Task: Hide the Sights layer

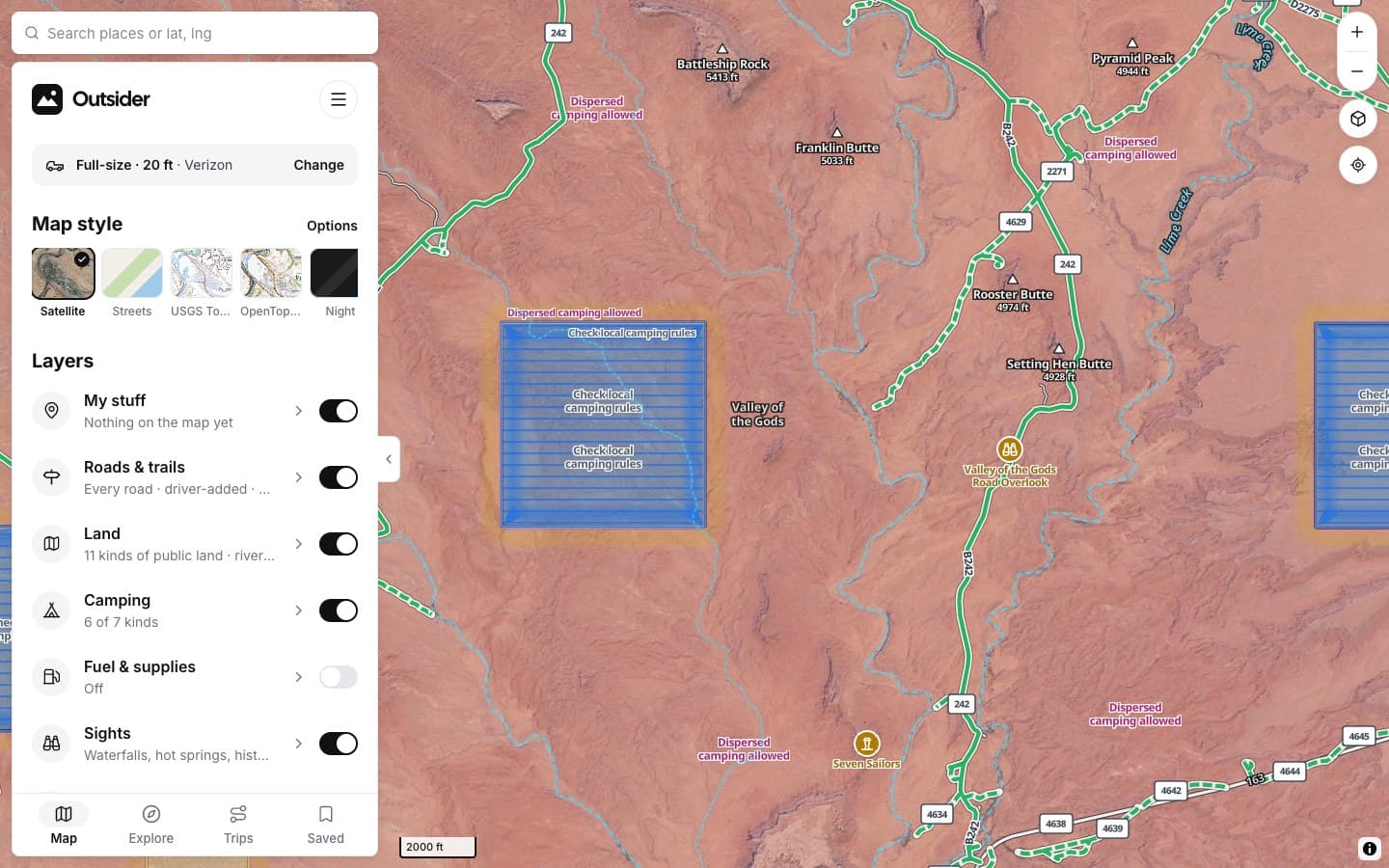Action: click(x=339, y=744)
